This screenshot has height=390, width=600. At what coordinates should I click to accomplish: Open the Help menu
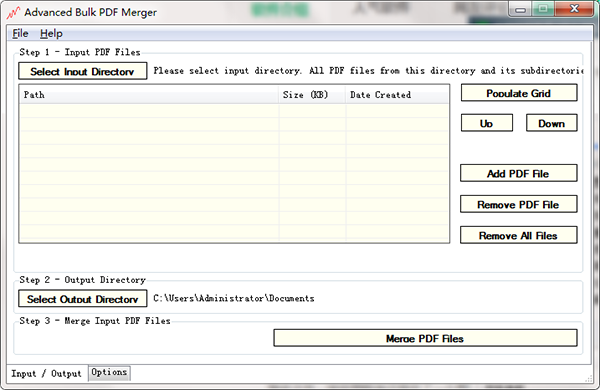tap(51, 34)
